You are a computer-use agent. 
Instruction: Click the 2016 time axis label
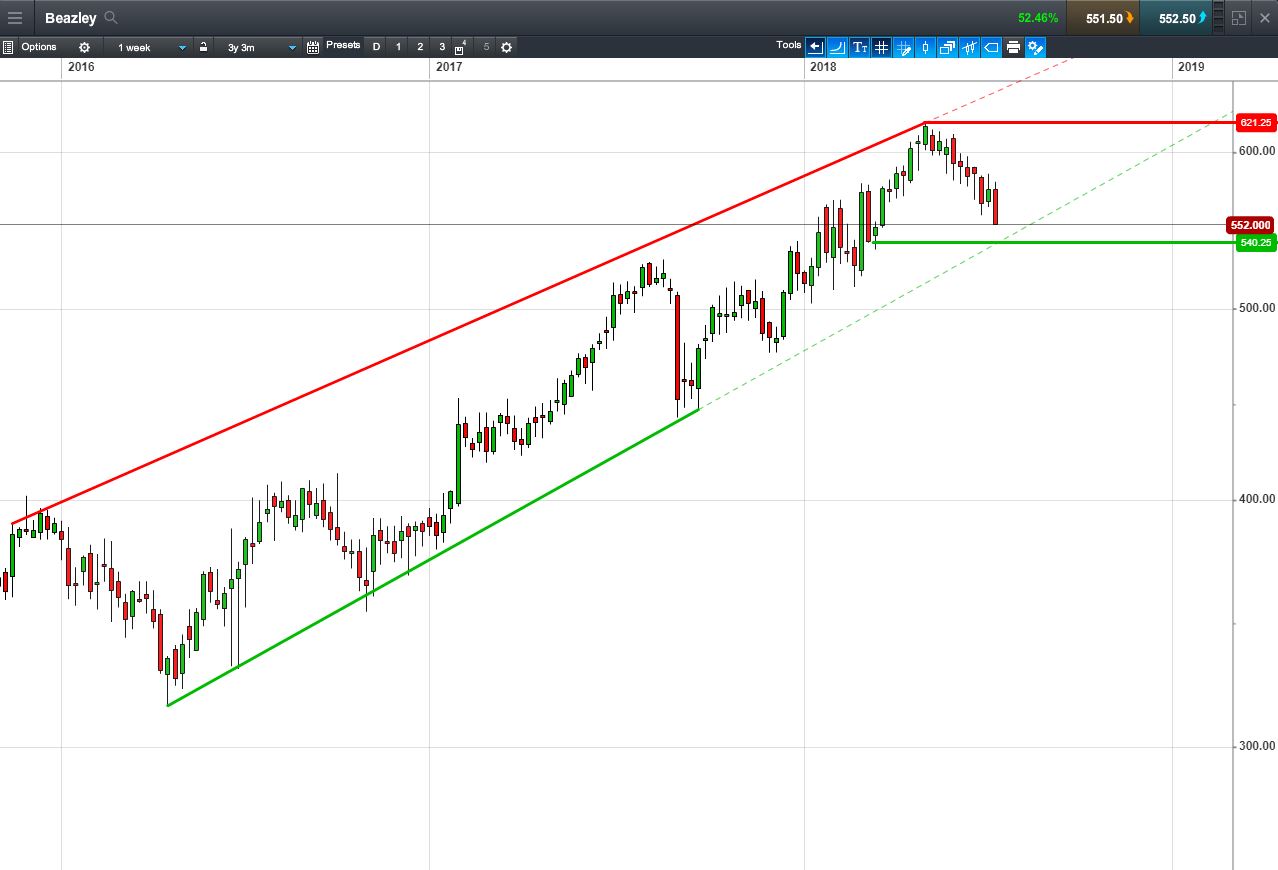tap(81, 67)
